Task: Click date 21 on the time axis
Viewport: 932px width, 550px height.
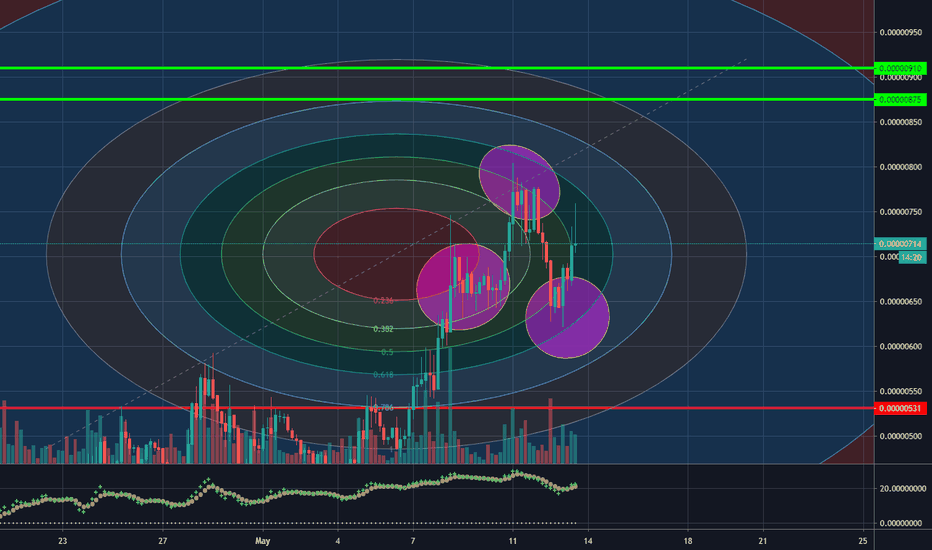Action: coord(763,541)
